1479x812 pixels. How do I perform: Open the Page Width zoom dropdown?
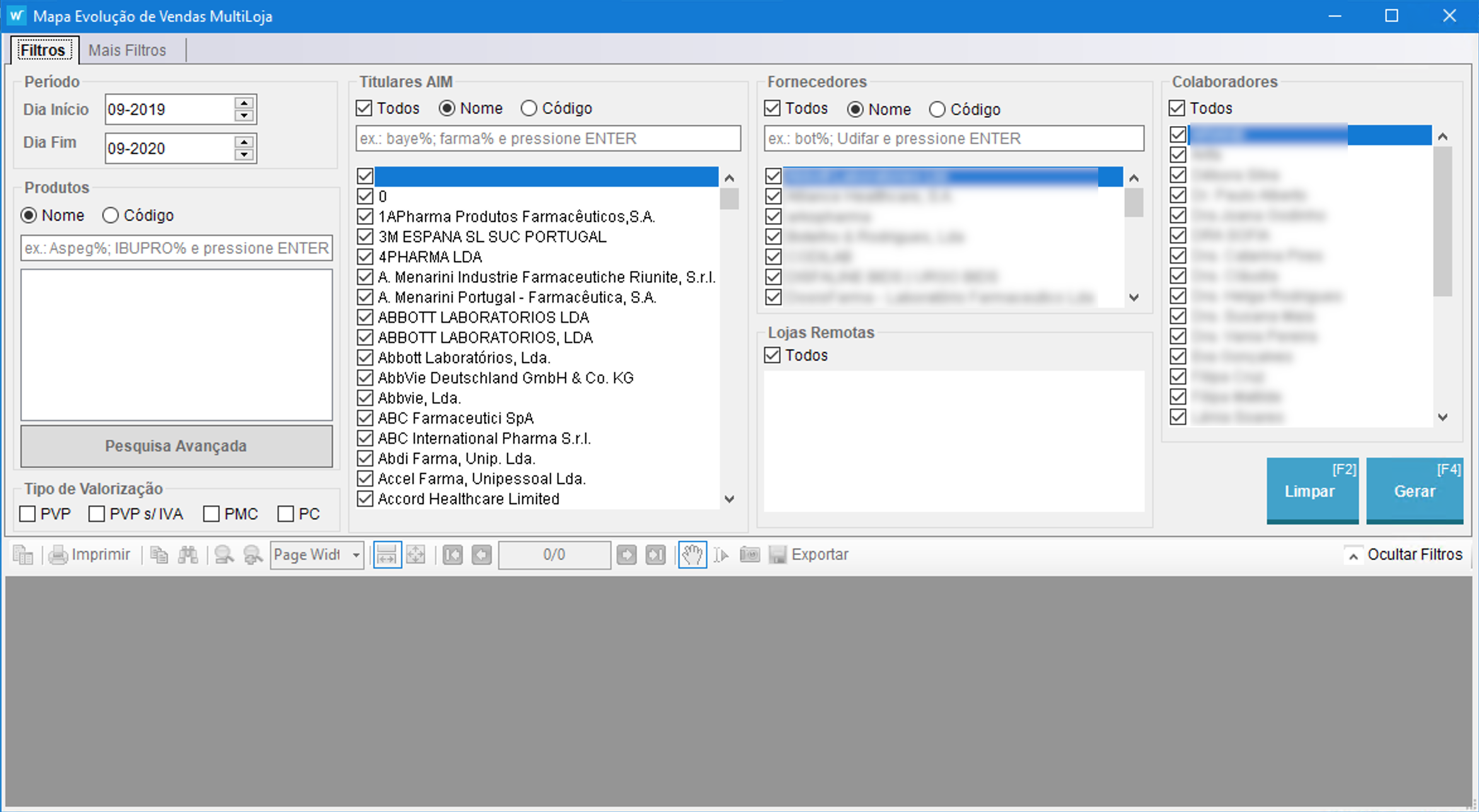[x=356, y=555]
